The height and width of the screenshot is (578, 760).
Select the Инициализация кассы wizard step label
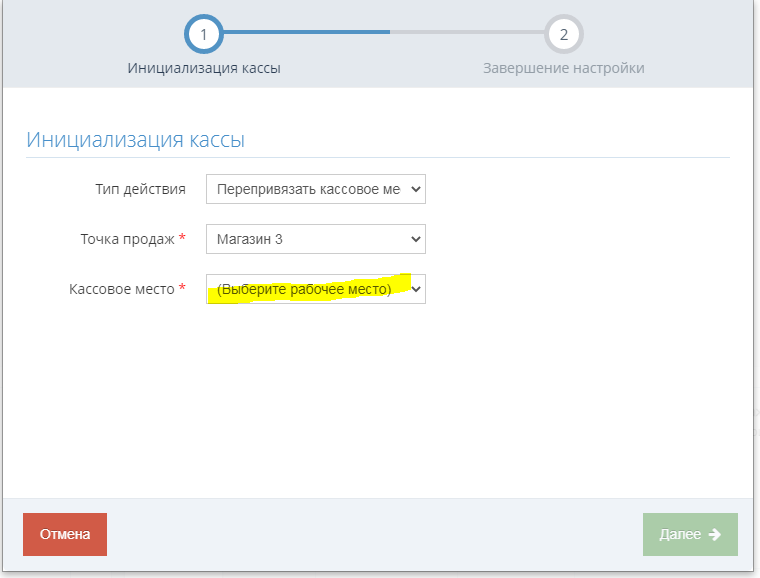[x=204, y=68]
